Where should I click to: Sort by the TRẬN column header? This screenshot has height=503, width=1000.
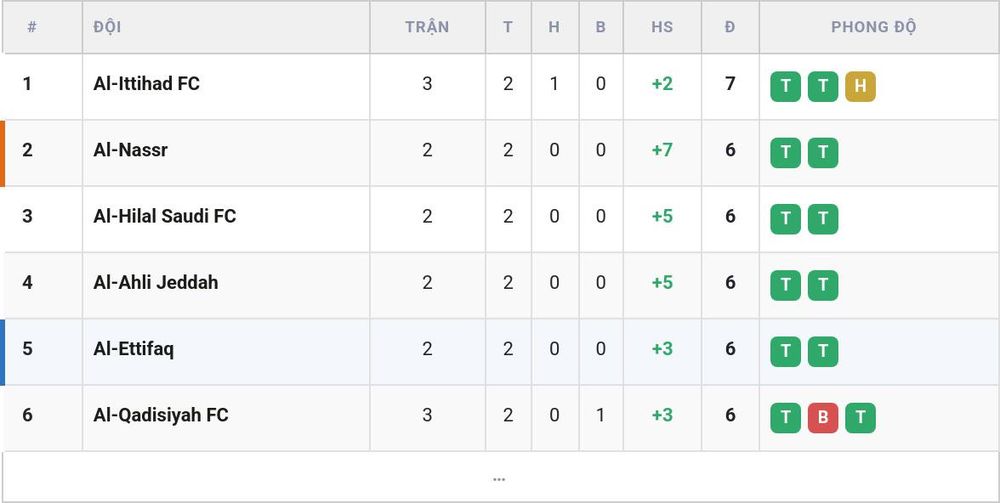(427, 27)
